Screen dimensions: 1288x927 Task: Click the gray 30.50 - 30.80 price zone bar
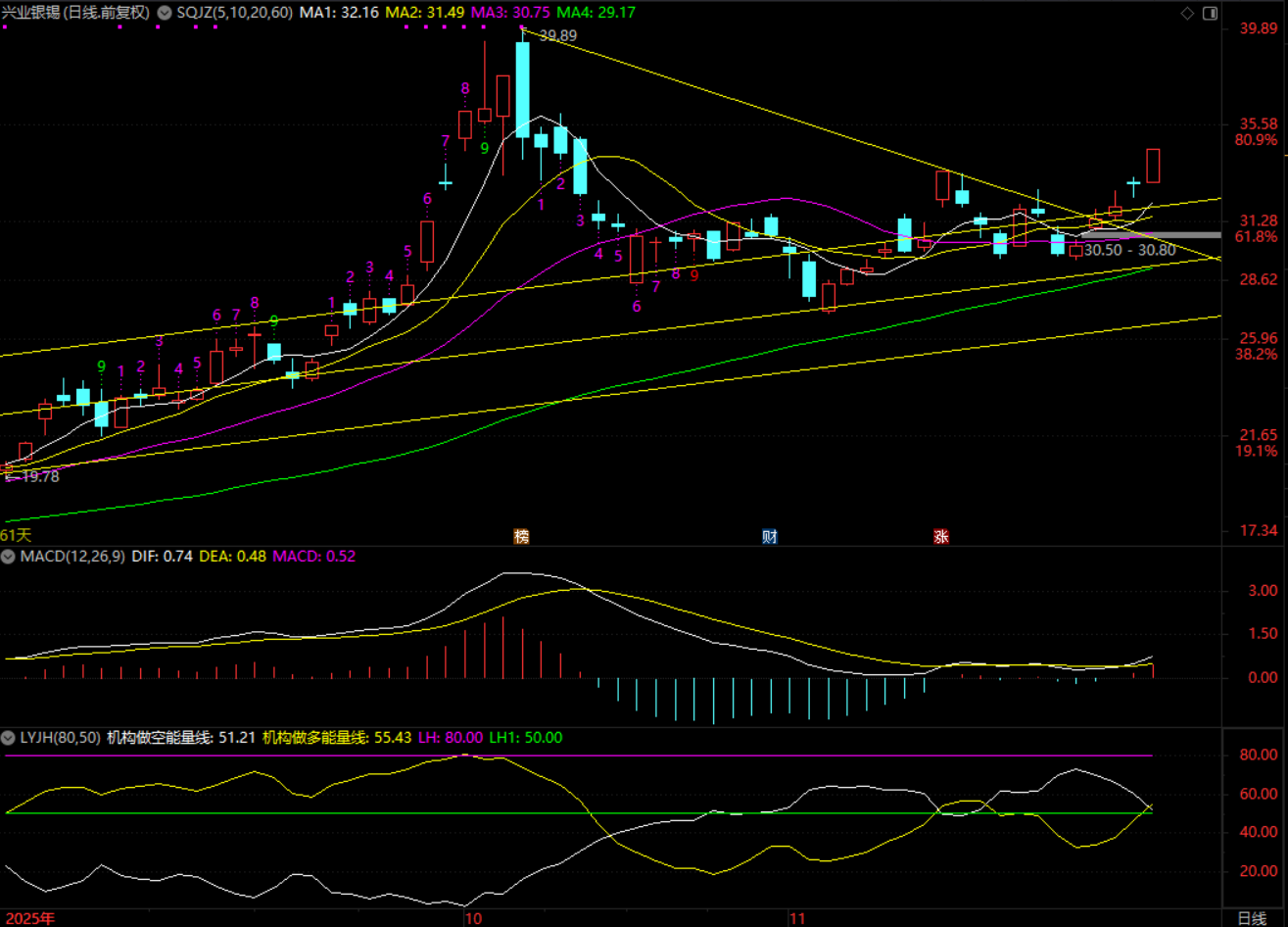click(x=1151, y=235)
